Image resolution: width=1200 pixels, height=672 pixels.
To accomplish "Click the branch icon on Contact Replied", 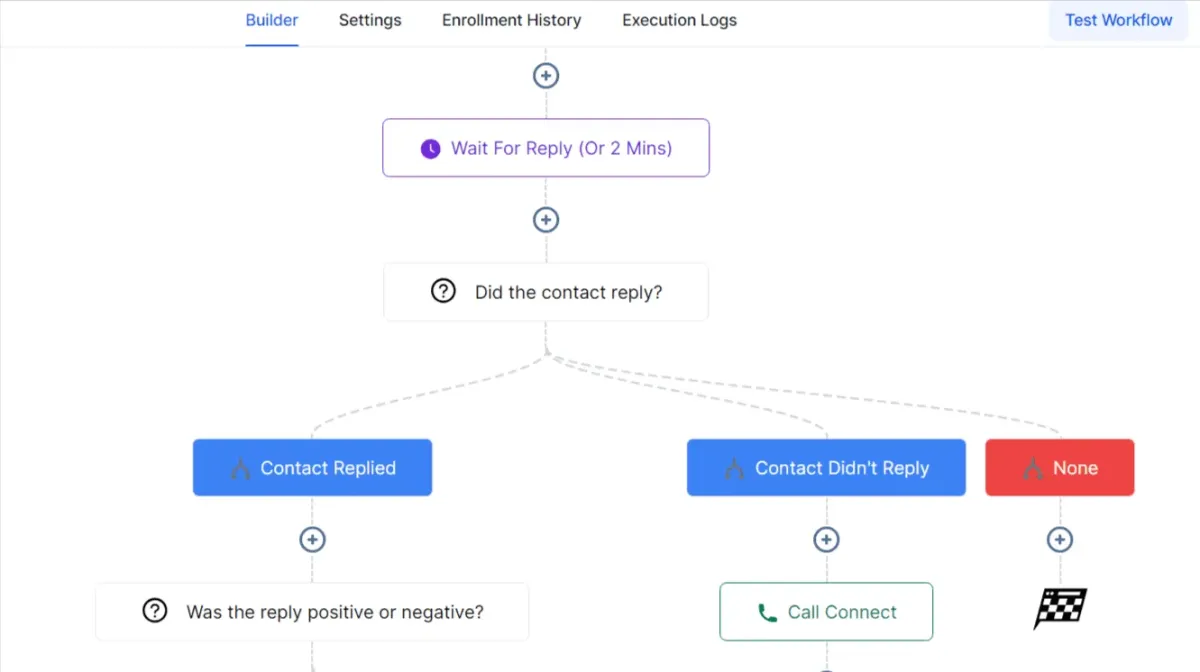I will pyautogui.click(x=240, y=468).
